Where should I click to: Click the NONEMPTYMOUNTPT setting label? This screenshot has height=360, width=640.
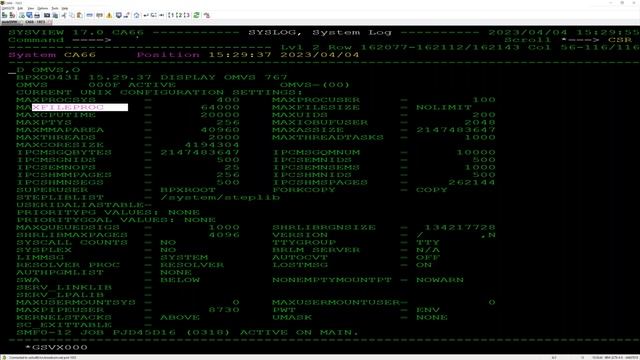(332, 280)
